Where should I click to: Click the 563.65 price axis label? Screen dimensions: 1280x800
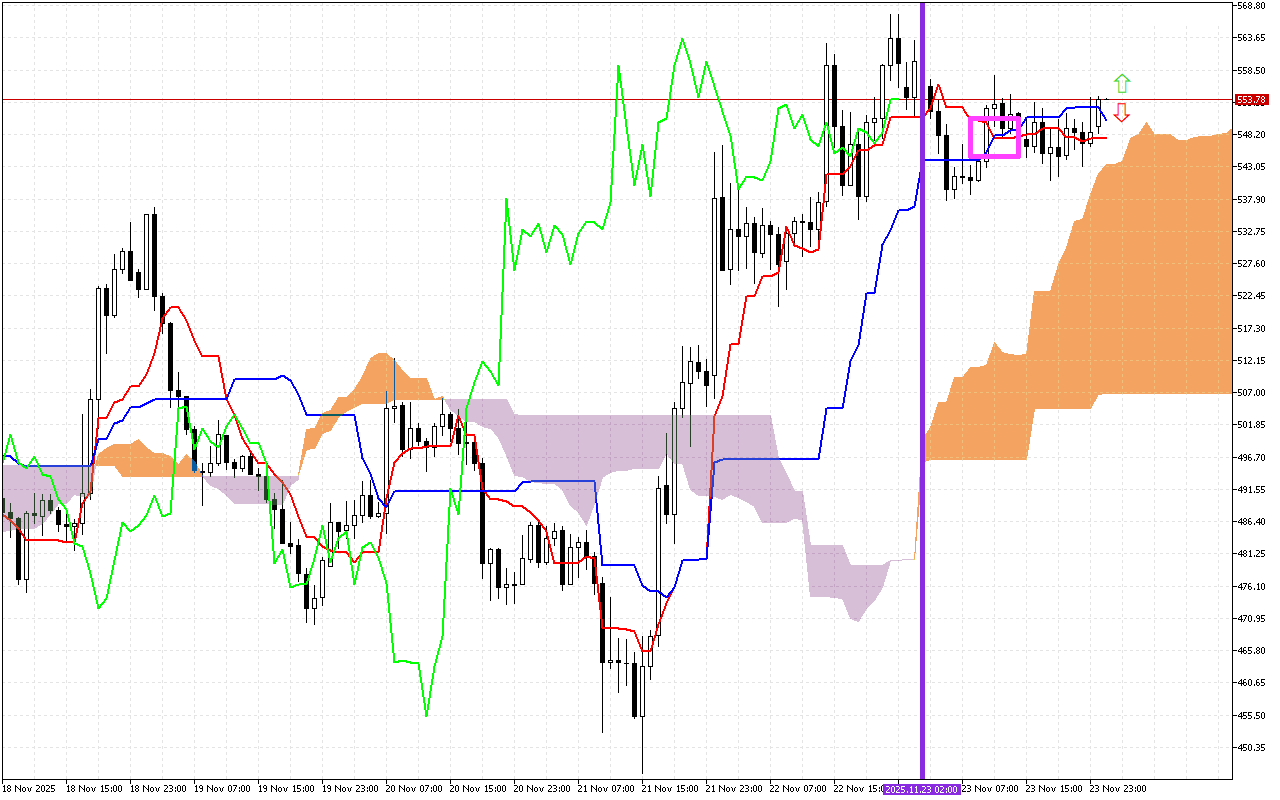(x=1251, y=38)
